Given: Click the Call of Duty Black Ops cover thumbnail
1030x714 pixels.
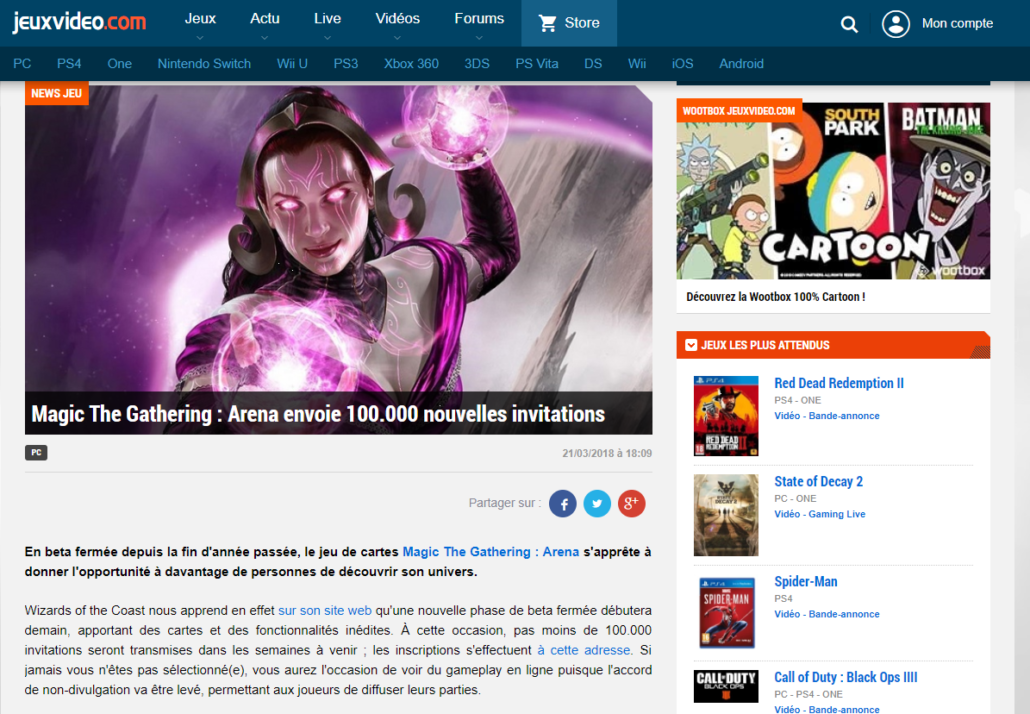Looking at the screenshot, I should (x=726, y=686).
